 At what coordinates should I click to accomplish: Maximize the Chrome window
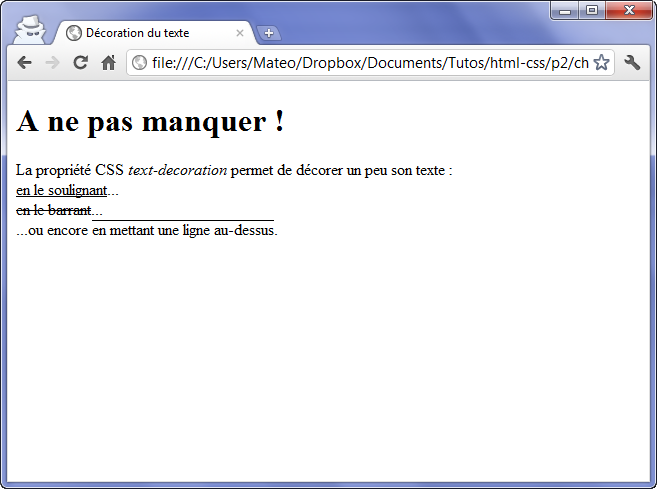(592, 10)
